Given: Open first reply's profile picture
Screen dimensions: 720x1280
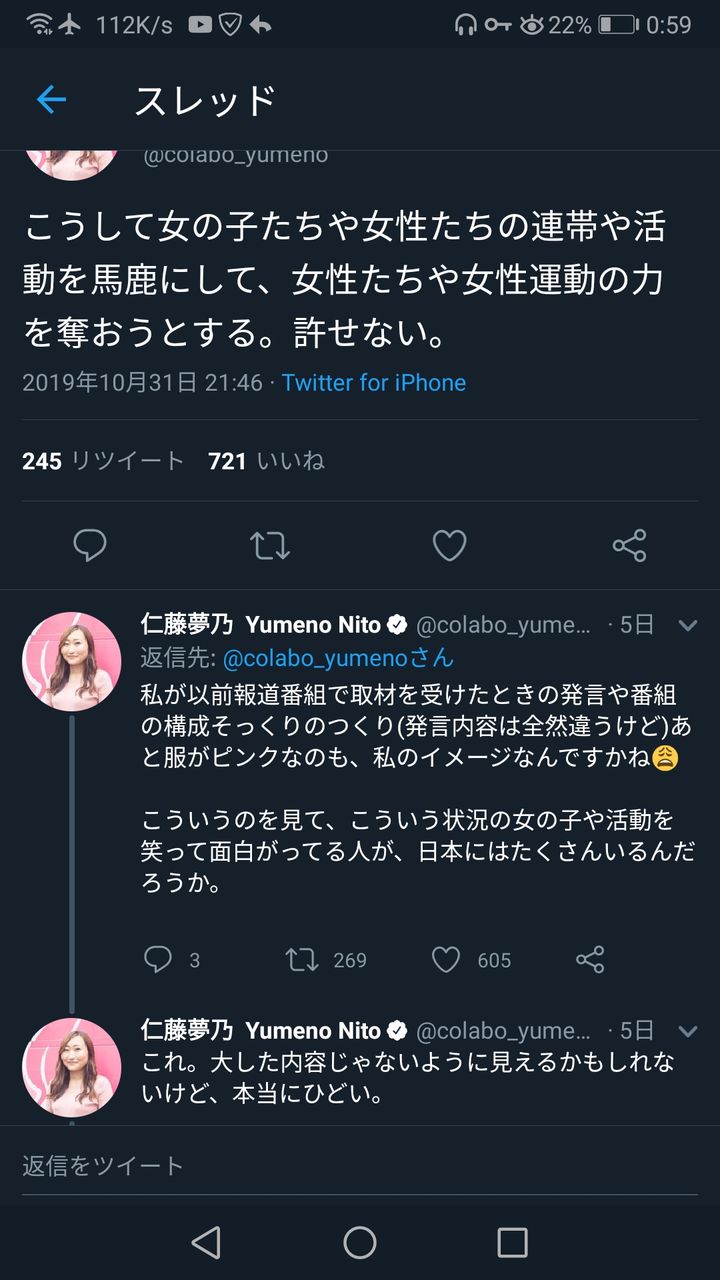Looking at the screenshot, I should tap(72, 662).
